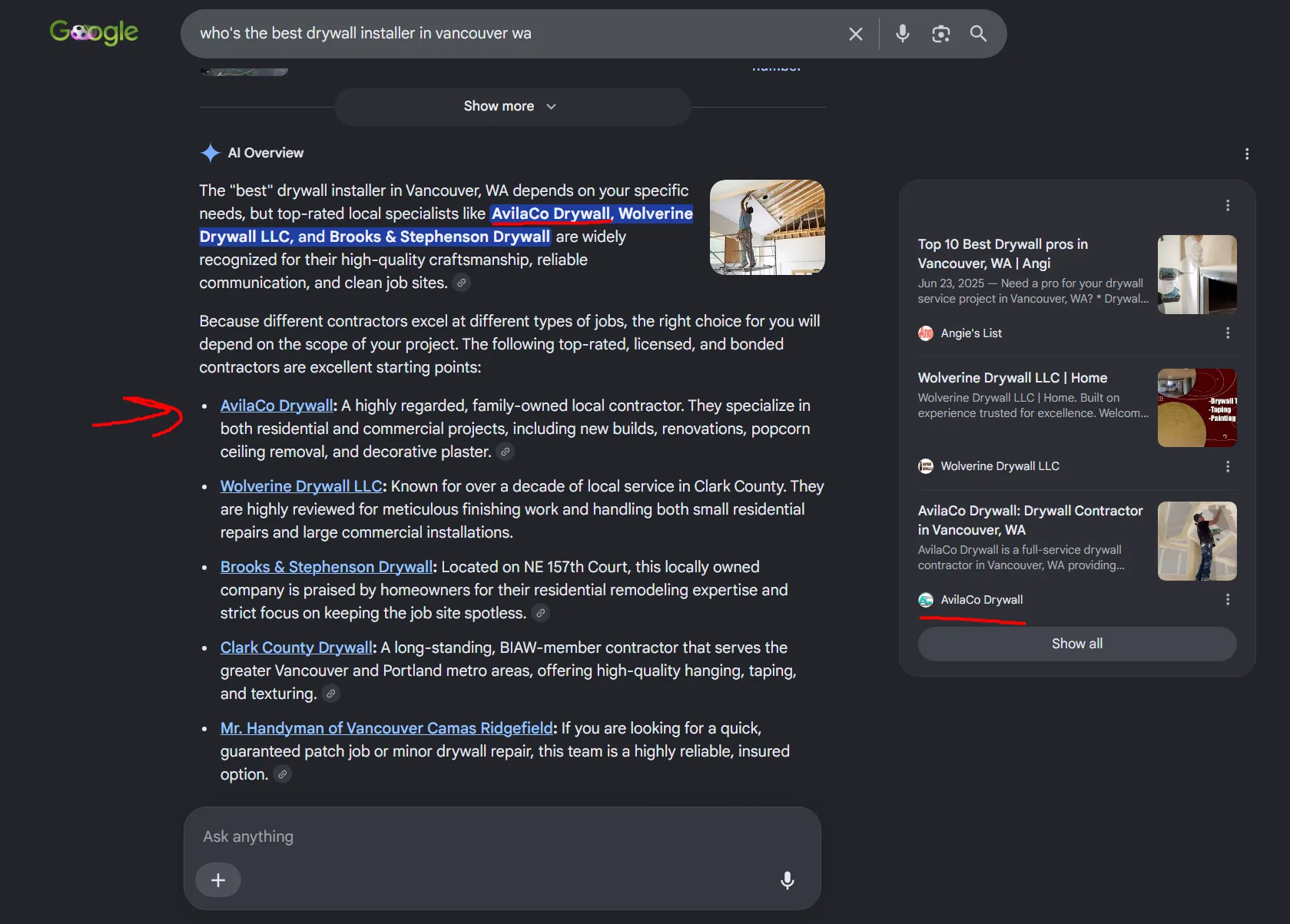Click source link icon after 'decorative plaster'
The height and width of the screenshot is (924, 1290).
(x=505, y=452)
